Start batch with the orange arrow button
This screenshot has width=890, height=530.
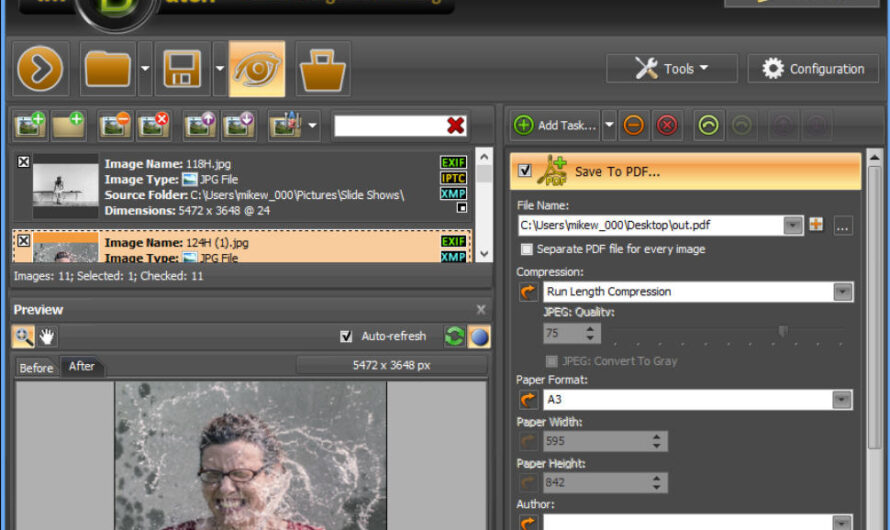point(40,69)
